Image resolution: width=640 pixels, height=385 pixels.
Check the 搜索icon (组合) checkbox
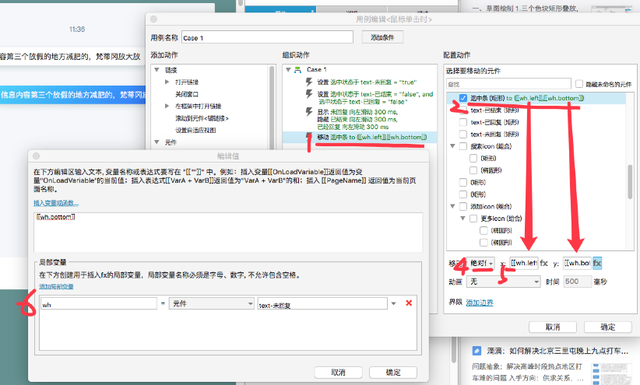[x=463, y=146]
